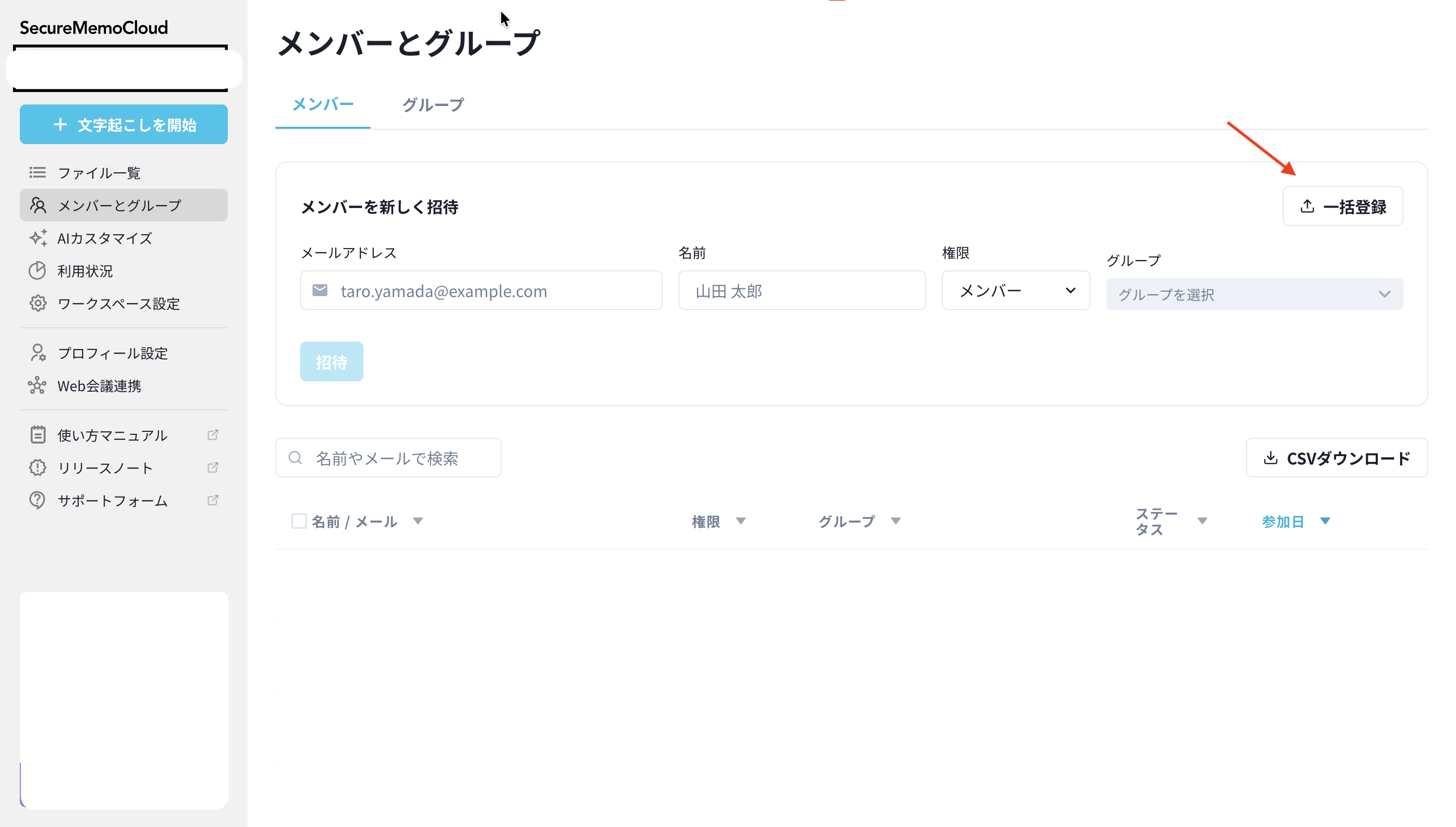Select the メンバー tab
The image size is (1456, 827).
(322, 104)
